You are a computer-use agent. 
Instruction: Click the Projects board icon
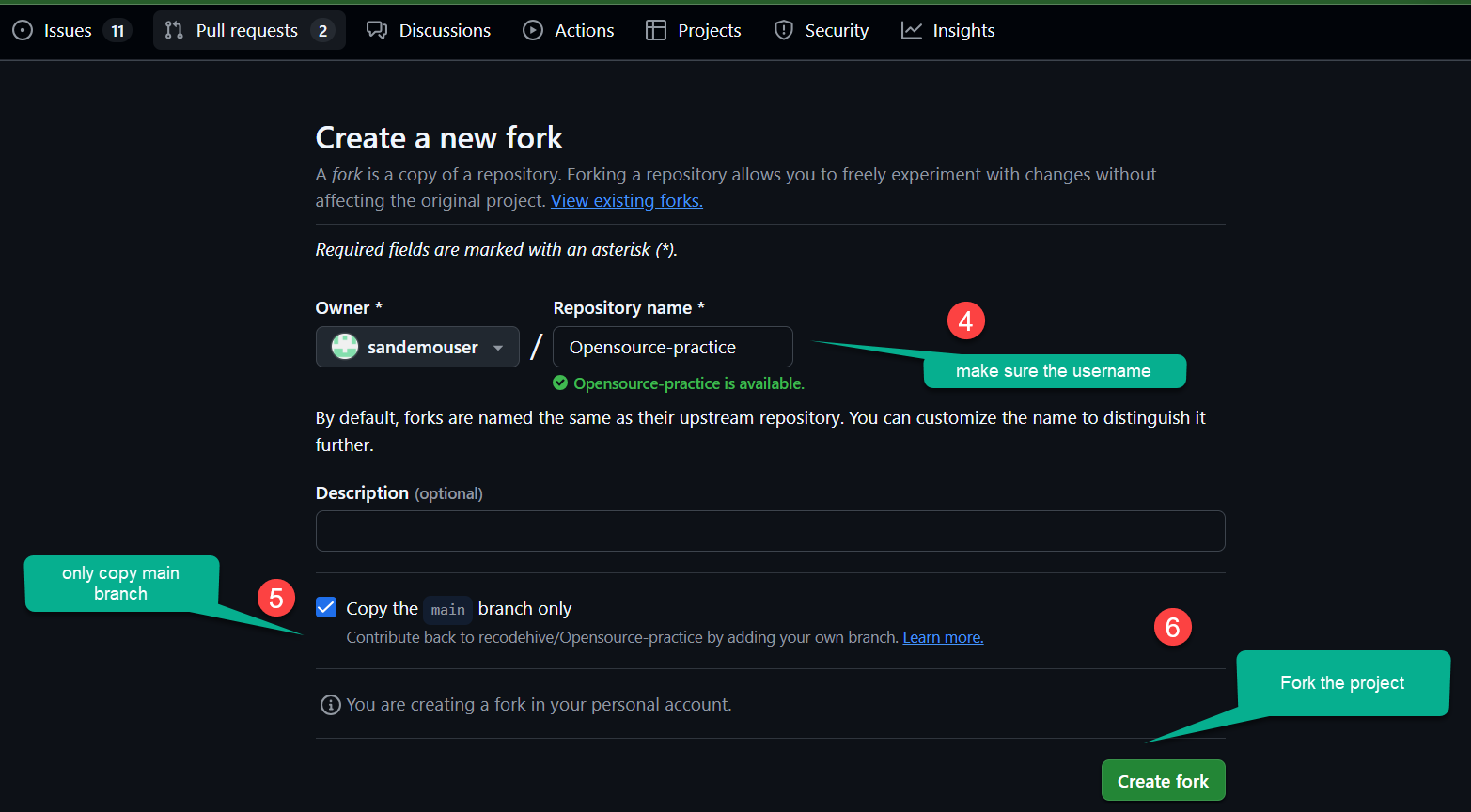(x=654, y=30)
